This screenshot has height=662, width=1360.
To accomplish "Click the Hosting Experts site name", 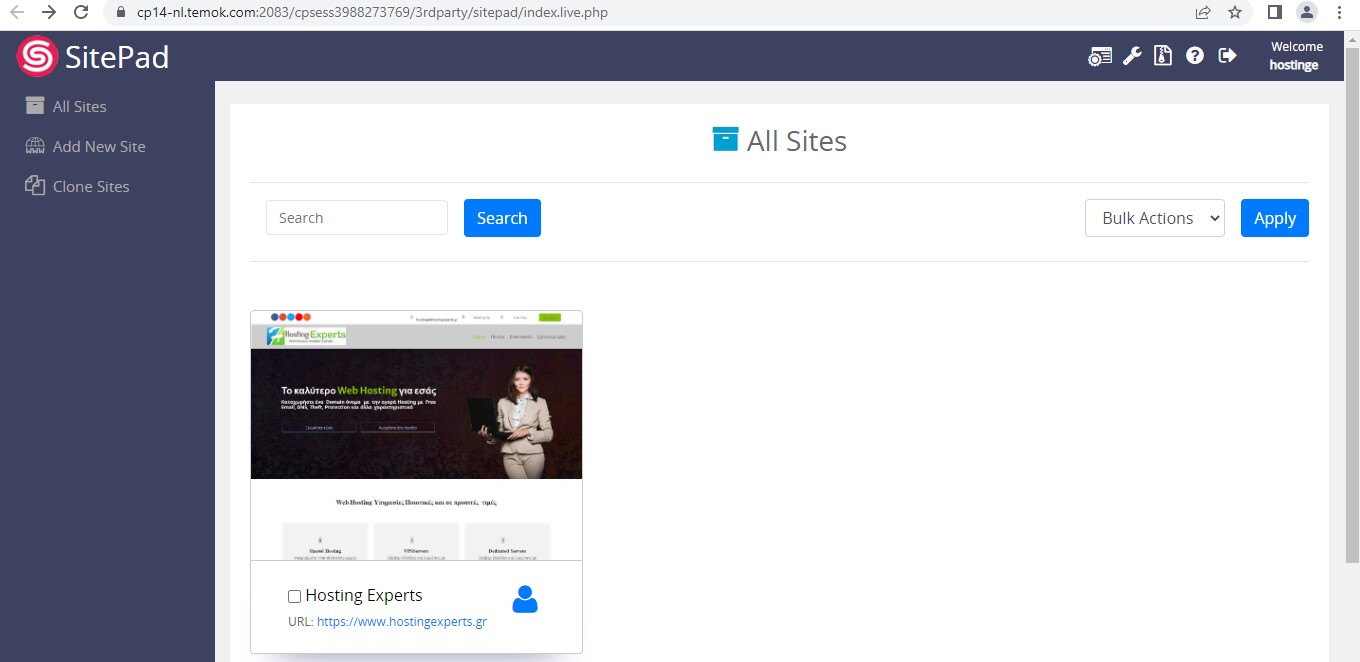I will click(x=364, y=596).
